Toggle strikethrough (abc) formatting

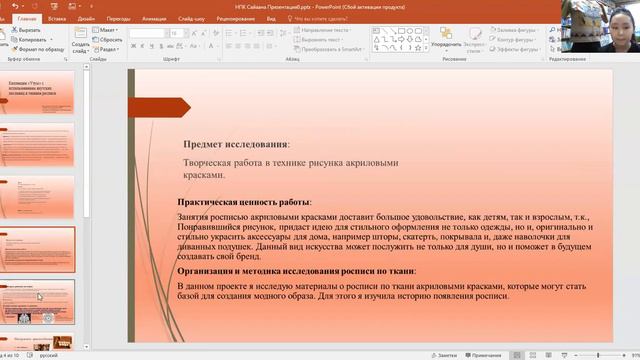click(170, 46)
